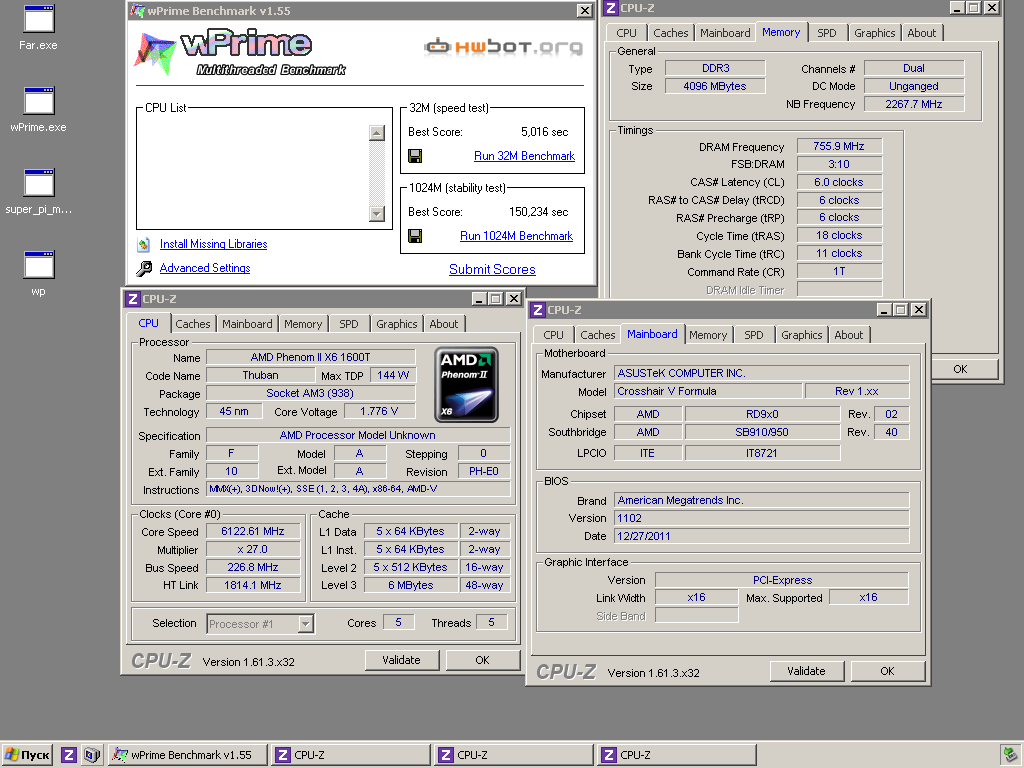Open Far.exe desktop icon

coord(38,27)
